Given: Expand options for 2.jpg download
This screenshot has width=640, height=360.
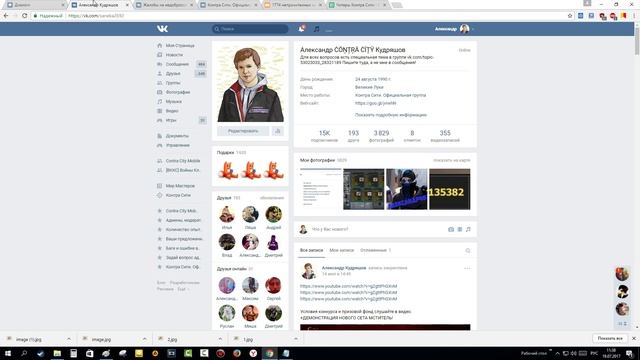Looking at the screenshot, I should point(220,339).
